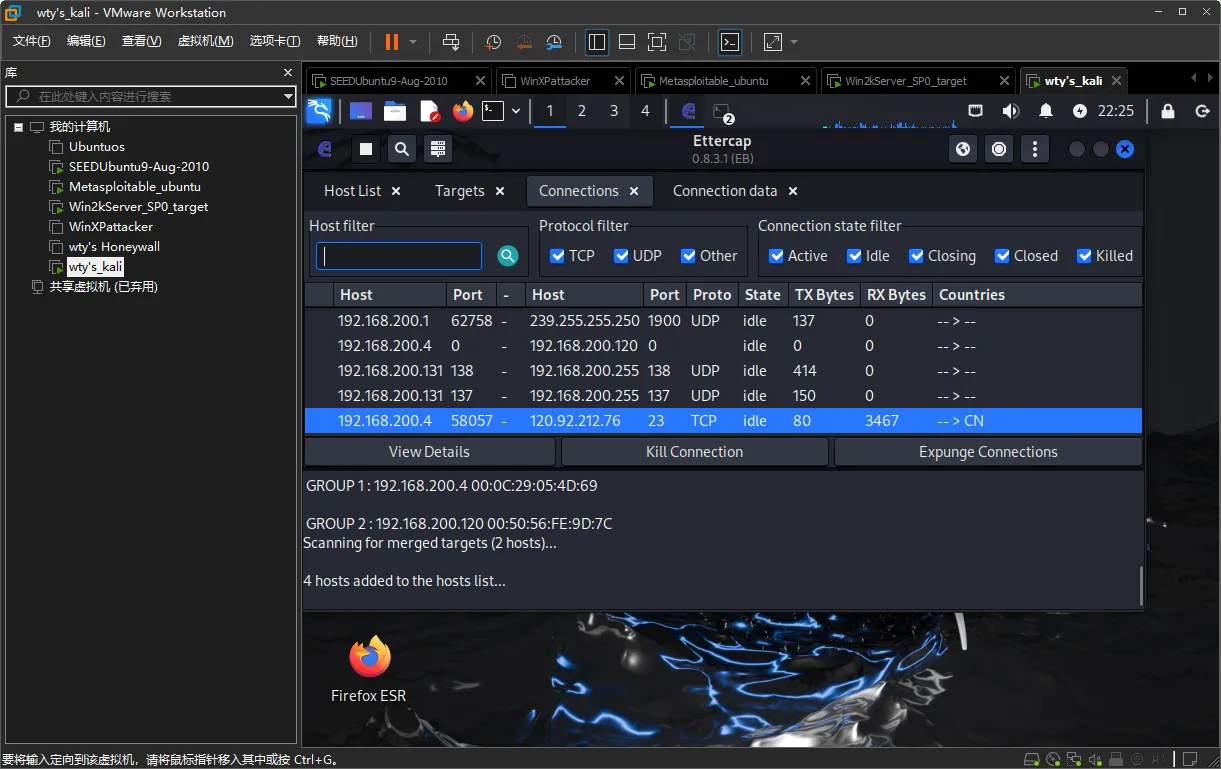Click VMware send Ctrl+Alt+Del icon
This screenshot has height=769, width=1221.
[x=451, y=42]
